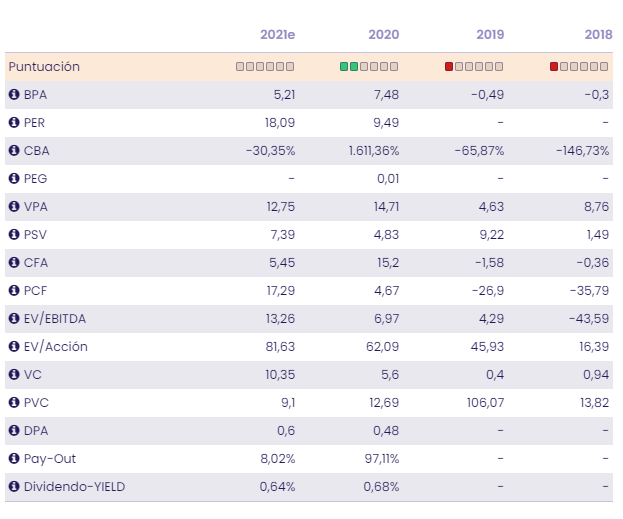The image size is (623, 519).
Task: Click the info icon next to PER
Action: point(14,123)
